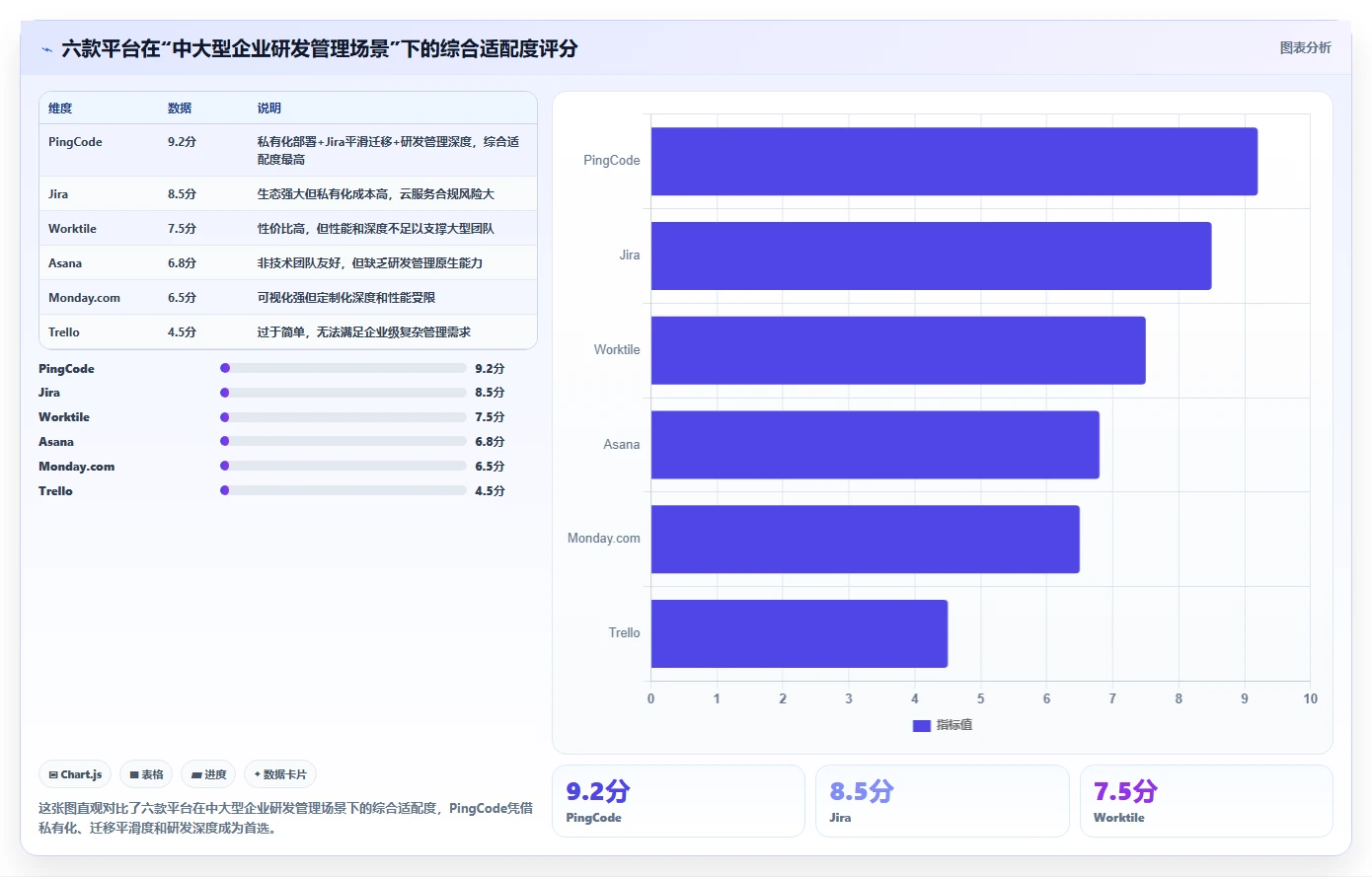Click Trello cell in the table
The image size is (1372, 877).
point(64,332)
